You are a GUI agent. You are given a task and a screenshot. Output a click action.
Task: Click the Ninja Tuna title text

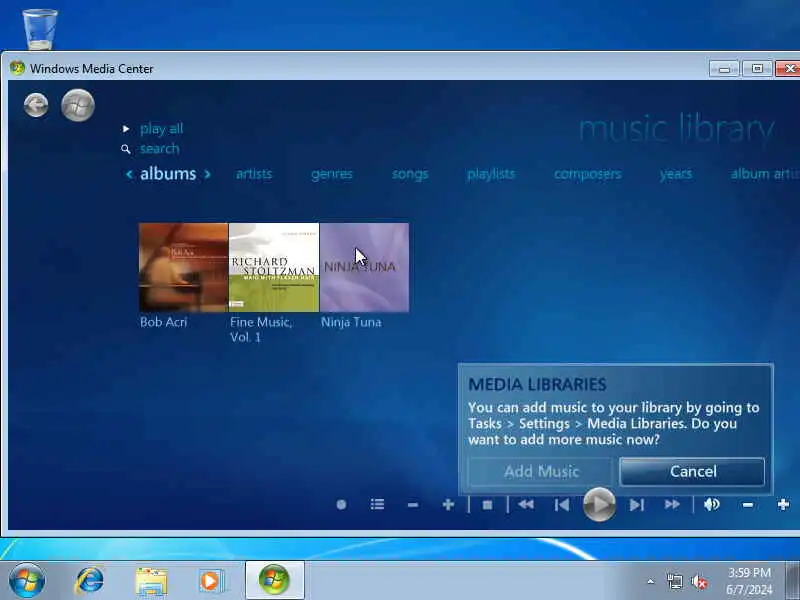pyautogui.click(x=351, y=322)
